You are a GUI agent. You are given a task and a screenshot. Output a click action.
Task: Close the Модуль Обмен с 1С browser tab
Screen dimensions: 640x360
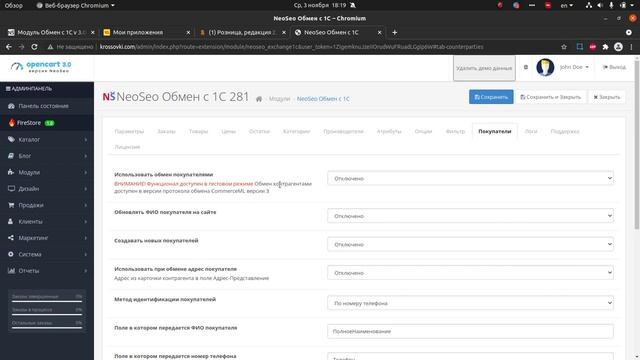point(93,32)
